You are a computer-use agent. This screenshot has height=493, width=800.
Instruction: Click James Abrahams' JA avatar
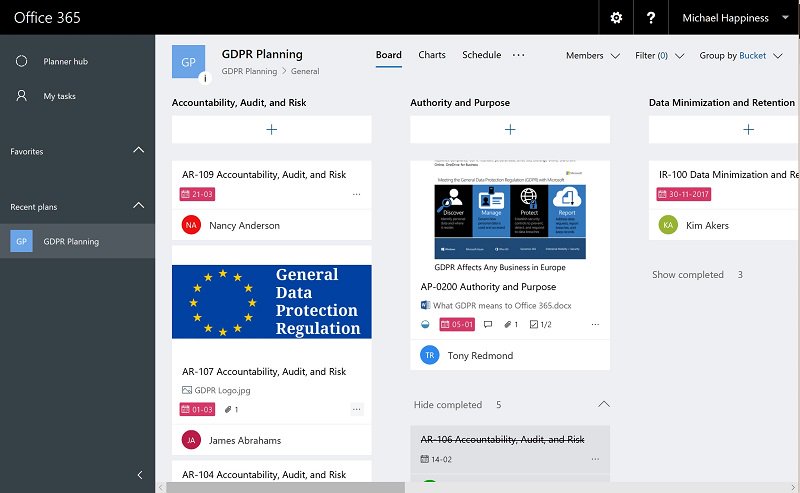[x=191, y=440]
